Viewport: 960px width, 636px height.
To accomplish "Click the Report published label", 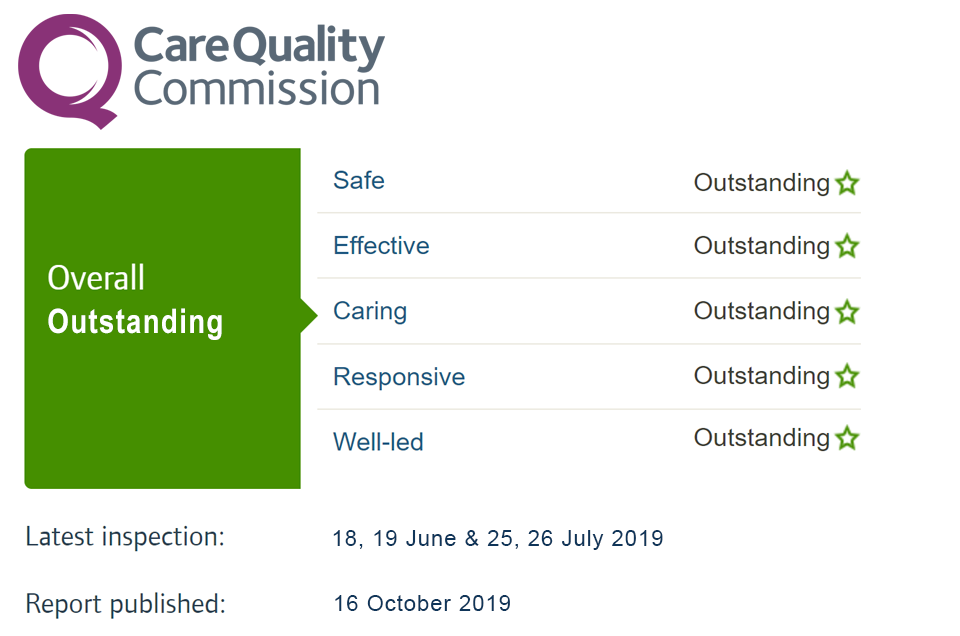I will pos(126,604).
